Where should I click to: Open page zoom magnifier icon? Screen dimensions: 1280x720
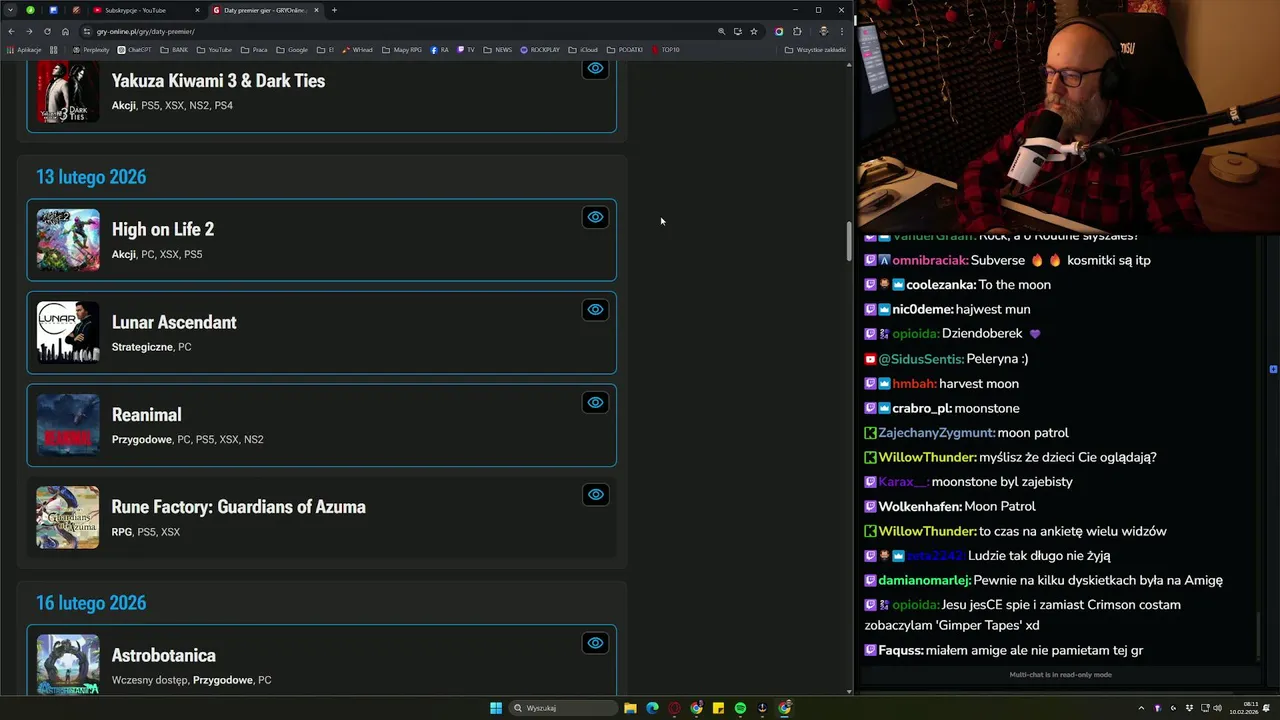721,31
